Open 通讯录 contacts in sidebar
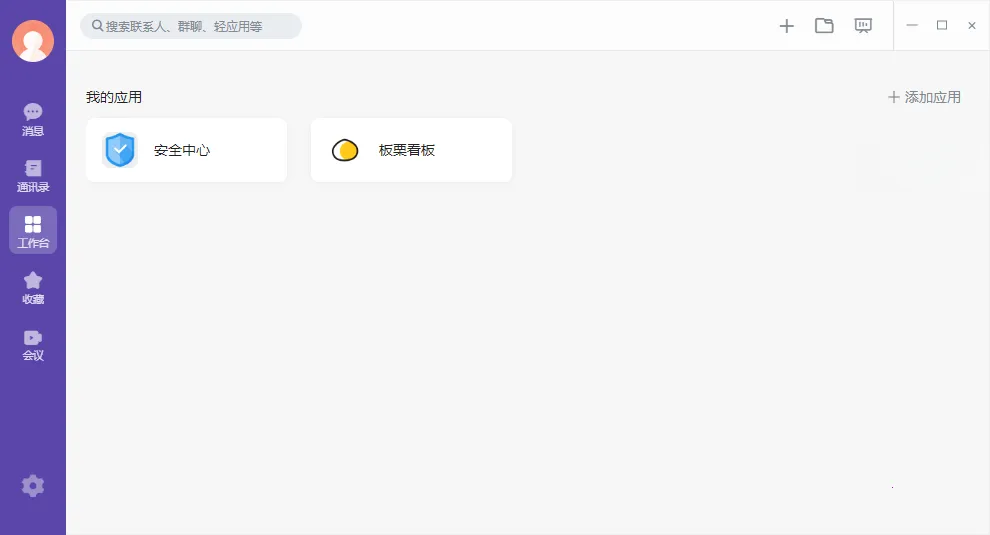Viewport: 990px width, 535px height. [33, 176]
